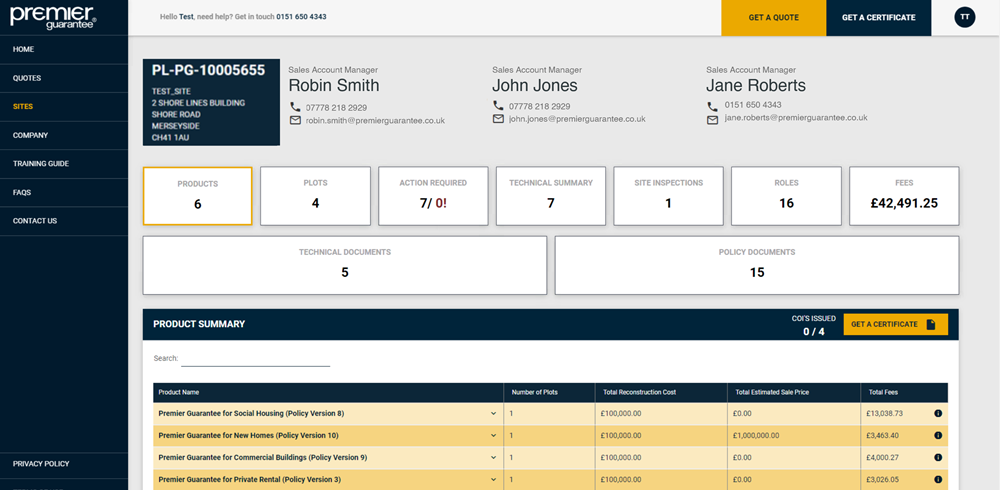
Task: Select the Technical Summary tile
Action: coord(550,196)
